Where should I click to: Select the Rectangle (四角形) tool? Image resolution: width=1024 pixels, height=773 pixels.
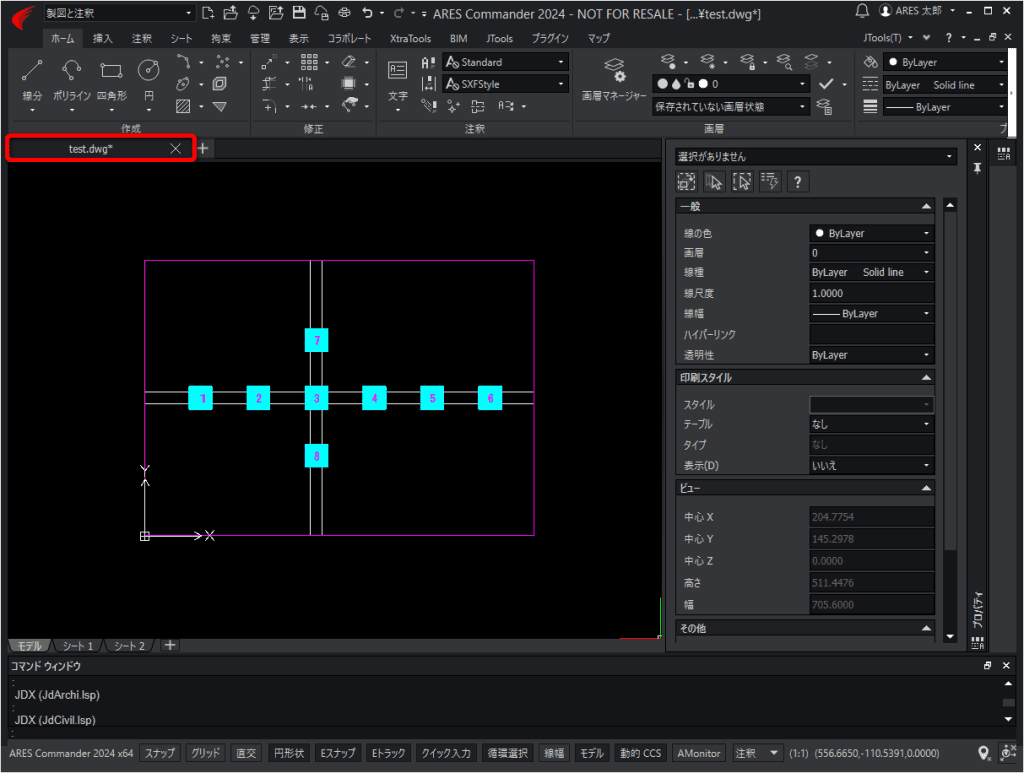click(112, 78)
